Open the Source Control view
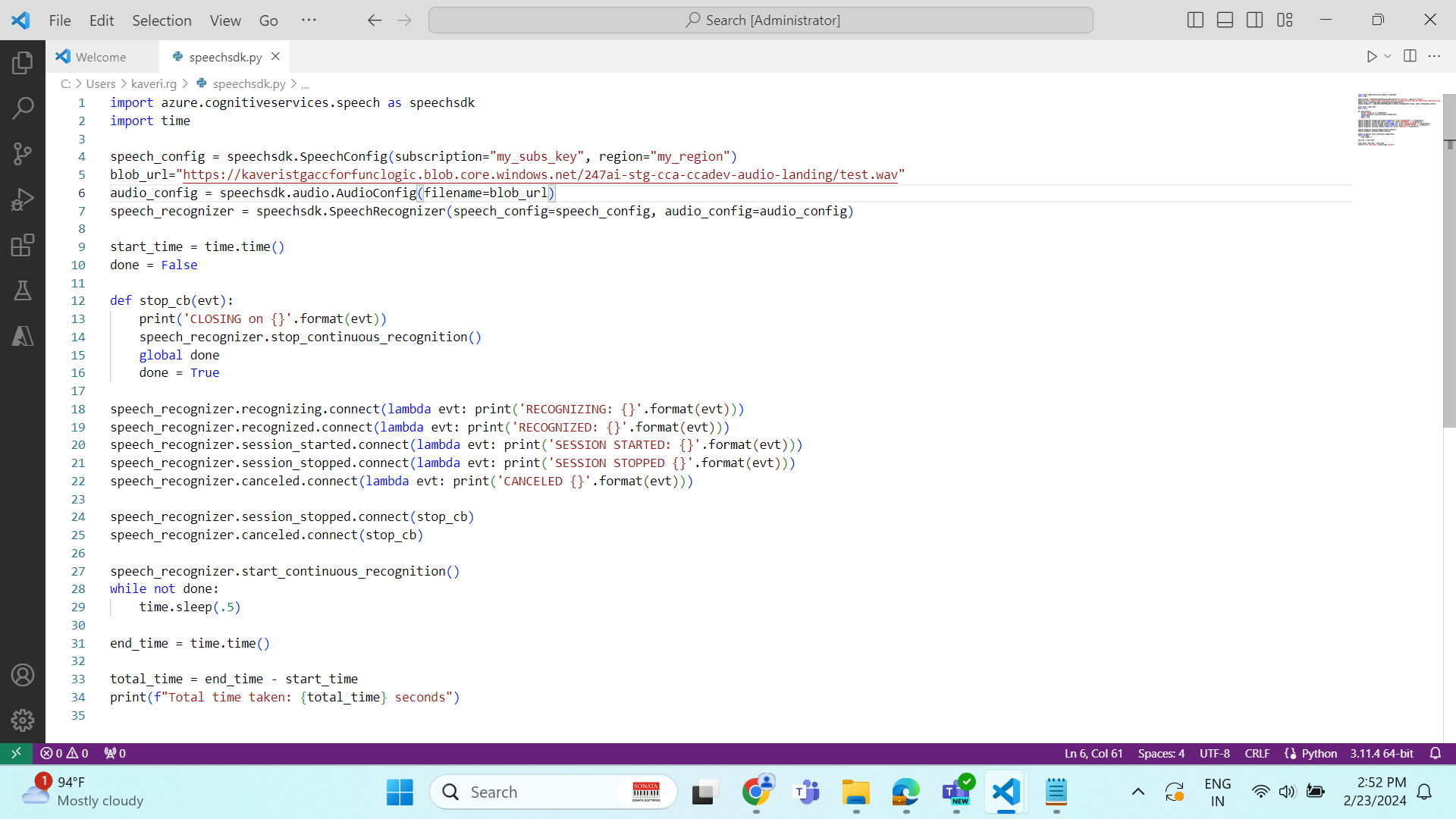 23,154
